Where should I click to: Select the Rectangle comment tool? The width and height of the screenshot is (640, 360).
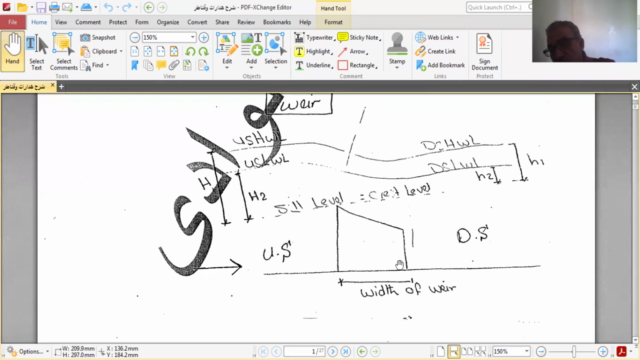tap(358, 65)
